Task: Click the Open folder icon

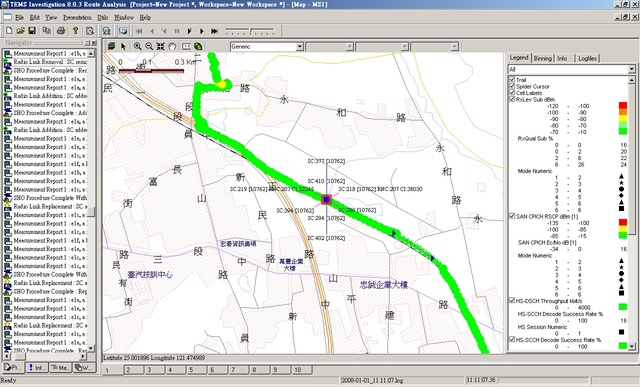Action: tap(20, 31)
